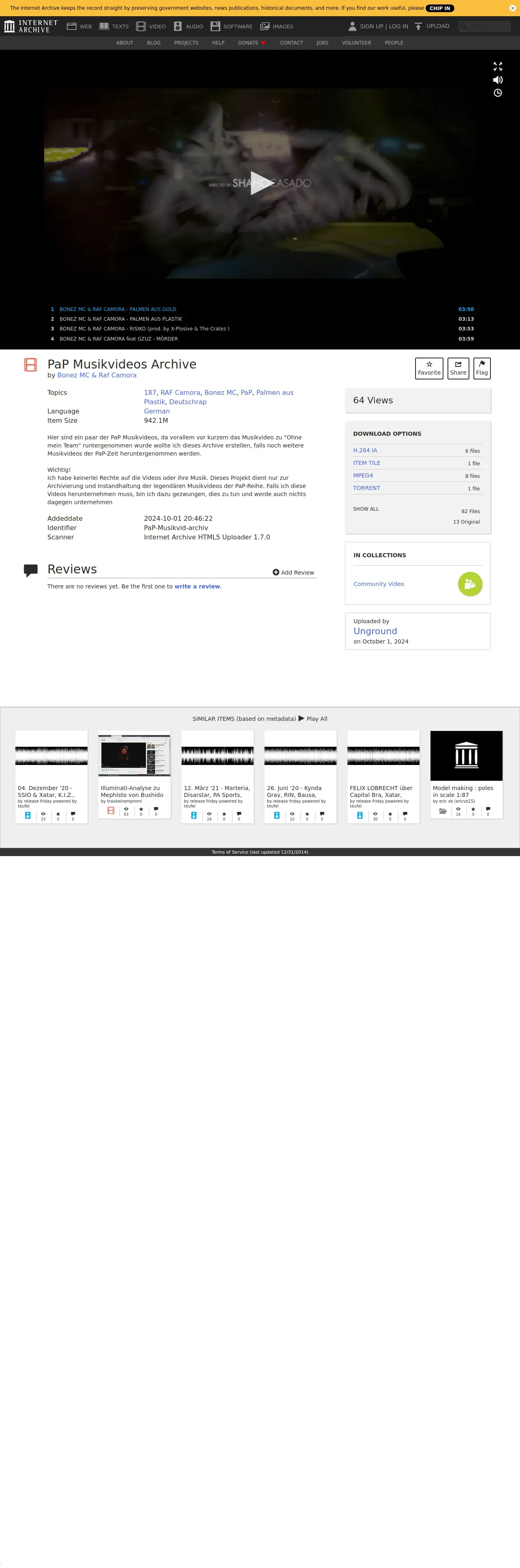Open the Blog link
Viewport: 520px width, 1568px height.
pyautogui.click(x=154, y=43)
